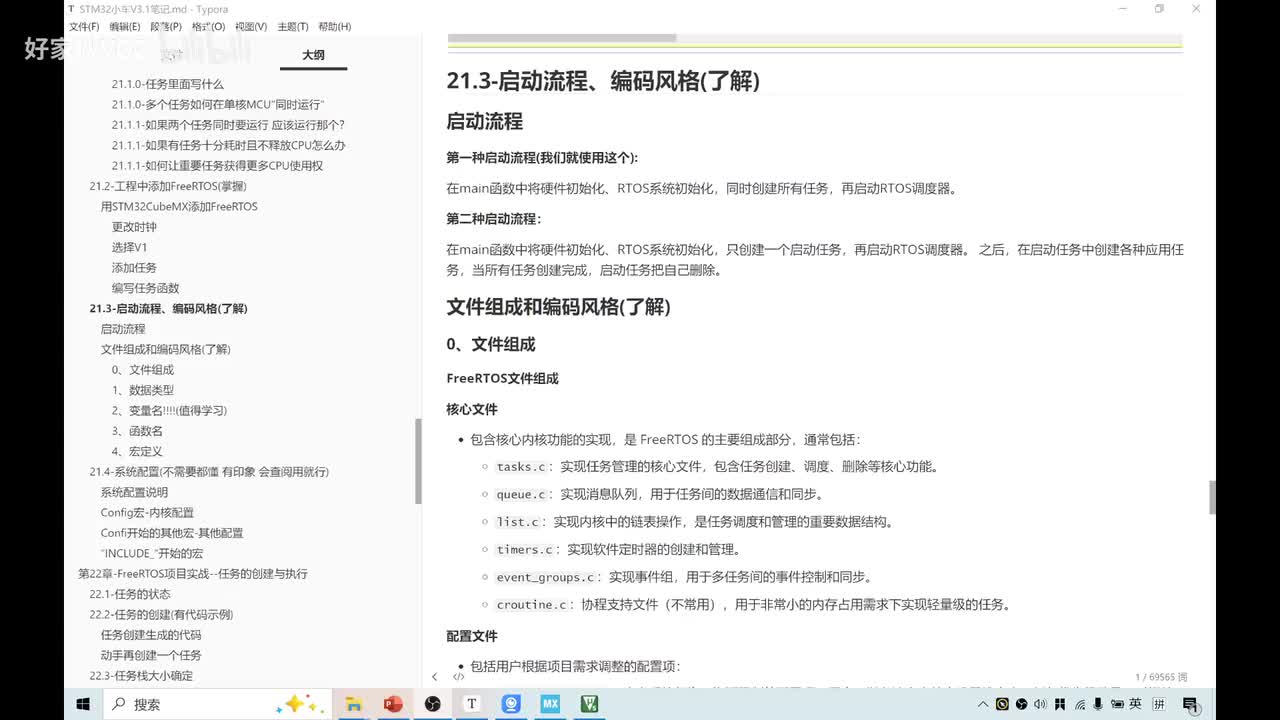This screenshot has height=720, width=1280.
Task: Open 22.1-任务的状态 in outline
Action: click(130, 594)
